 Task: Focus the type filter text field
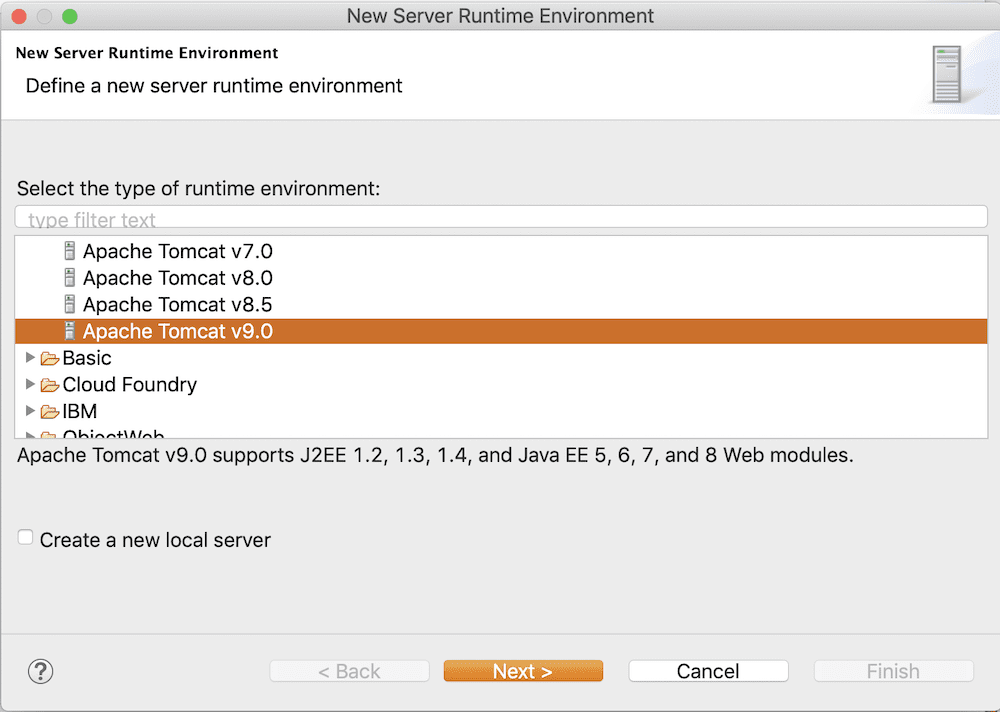coord(501,218)
